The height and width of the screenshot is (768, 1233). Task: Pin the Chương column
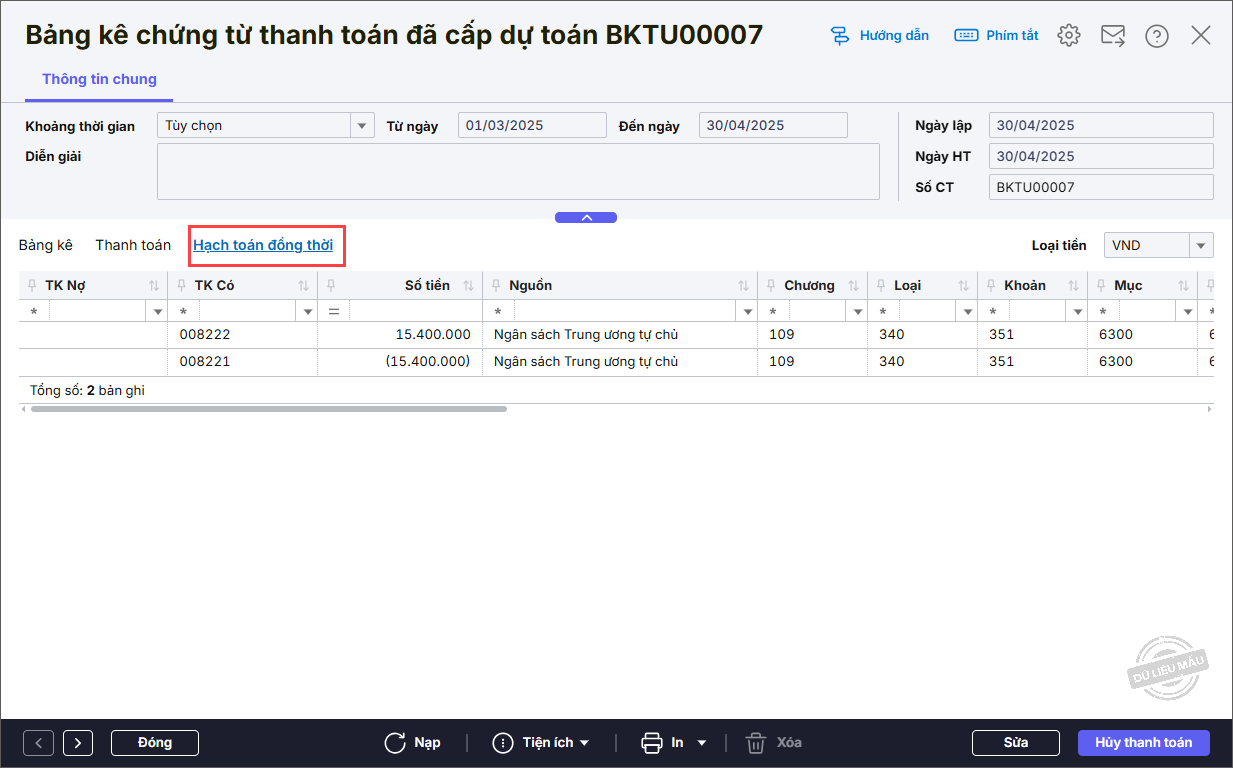coord(770,286)
